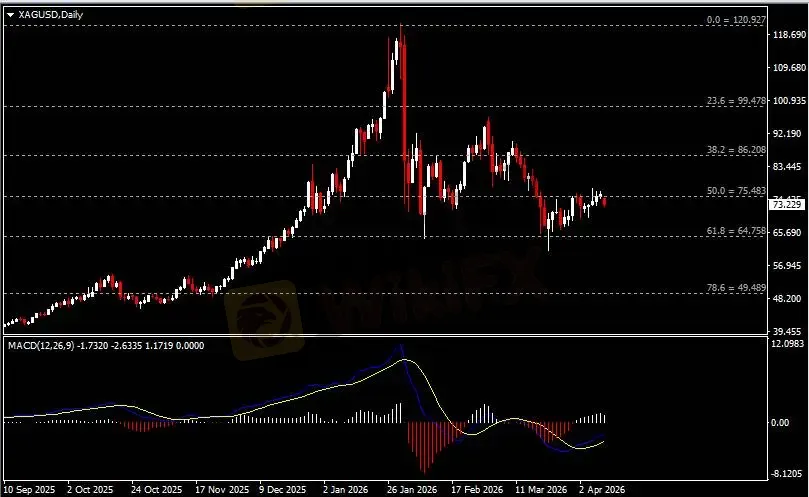This screenshot has width=809, height=497.
Task: Click the Fibonacci label 61.8 = 64.758
Action: coord(736,231)
